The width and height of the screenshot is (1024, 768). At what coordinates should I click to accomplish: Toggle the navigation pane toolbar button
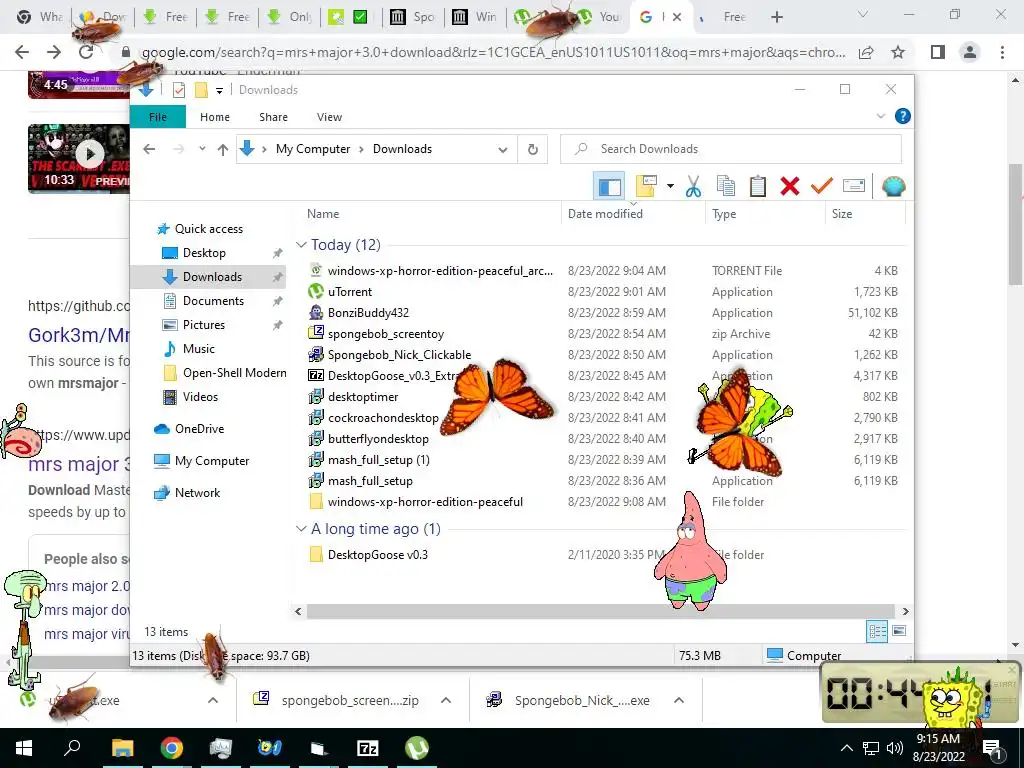pyautogui.click(x=609, y=187)
